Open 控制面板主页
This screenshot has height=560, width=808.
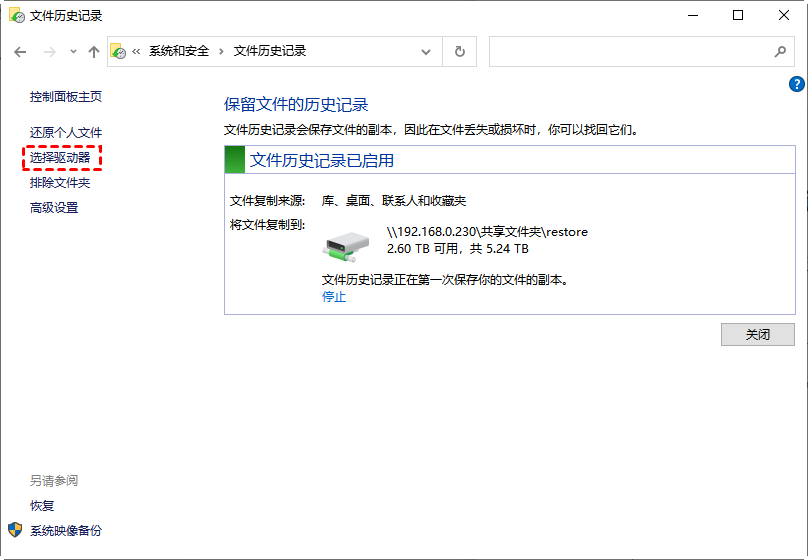[x=65, y=96]
